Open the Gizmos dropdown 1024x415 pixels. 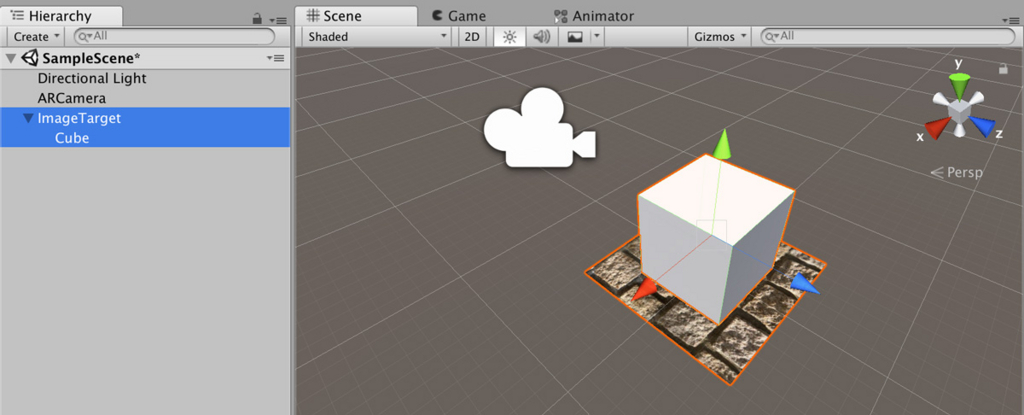[x=720, y=37]
